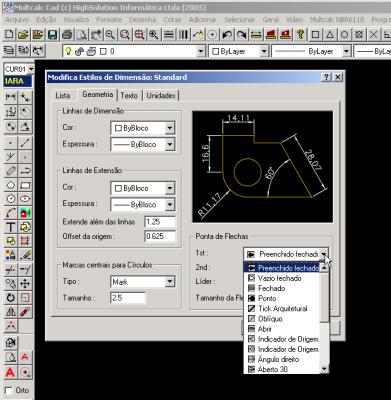Open the ByLayer linetype dropdown in toolbar
Viewport: 391px width, 400px height.
coord(346,51)
